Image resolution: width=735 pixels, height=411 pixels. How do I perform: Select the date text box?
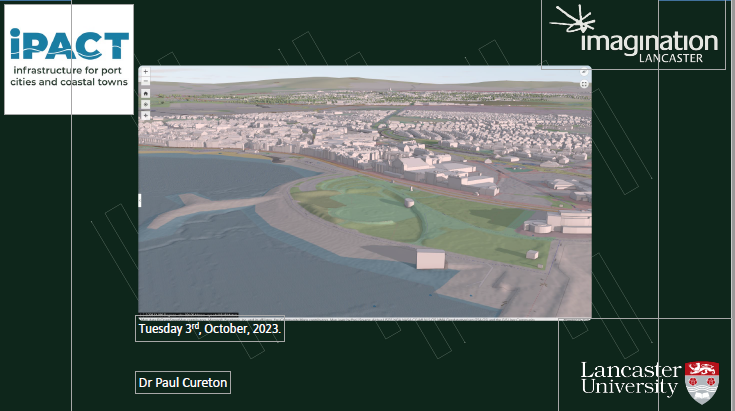coord(210,329)
